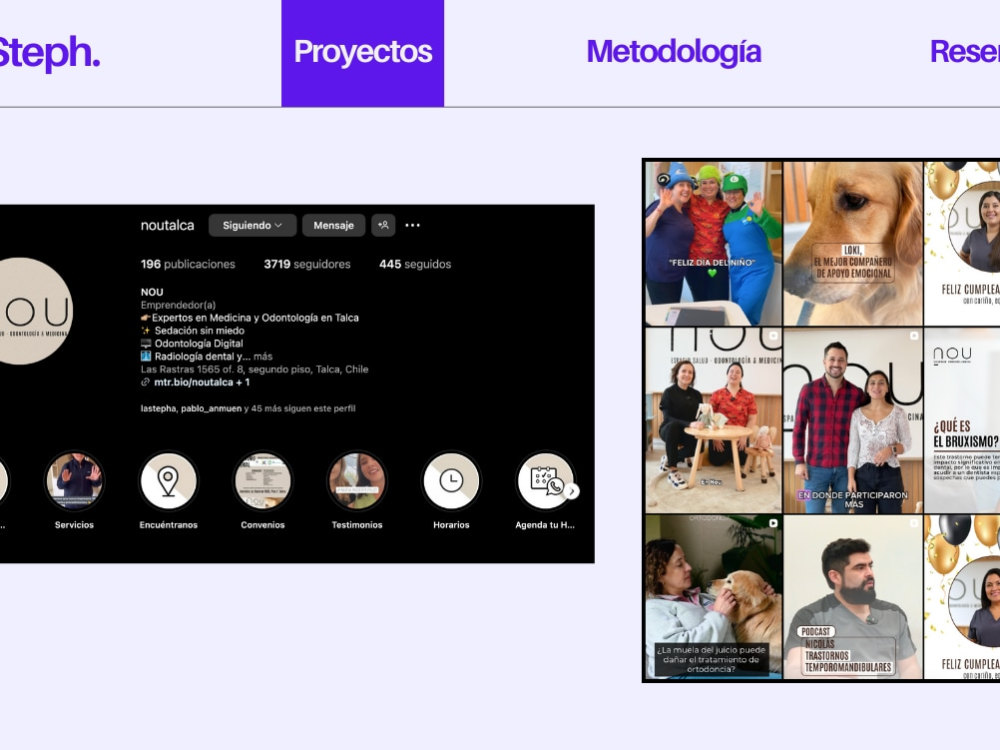Open the 'Feliz día del niño' post
This screenshot has width=1000, height=750.
(713, 243)
